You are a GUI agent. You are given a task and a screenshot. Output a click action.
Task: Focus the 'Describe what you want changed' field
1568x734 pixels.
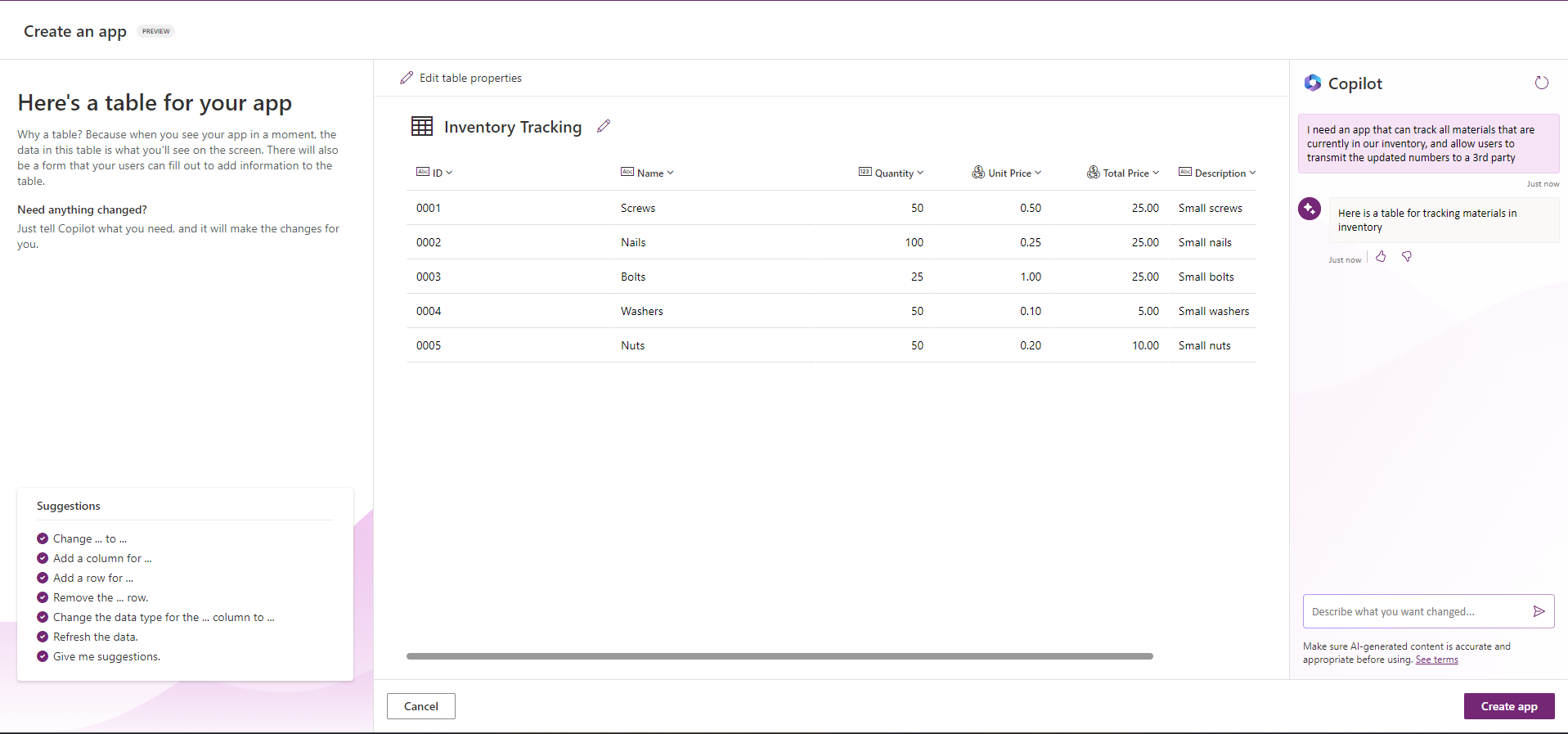1415,611
